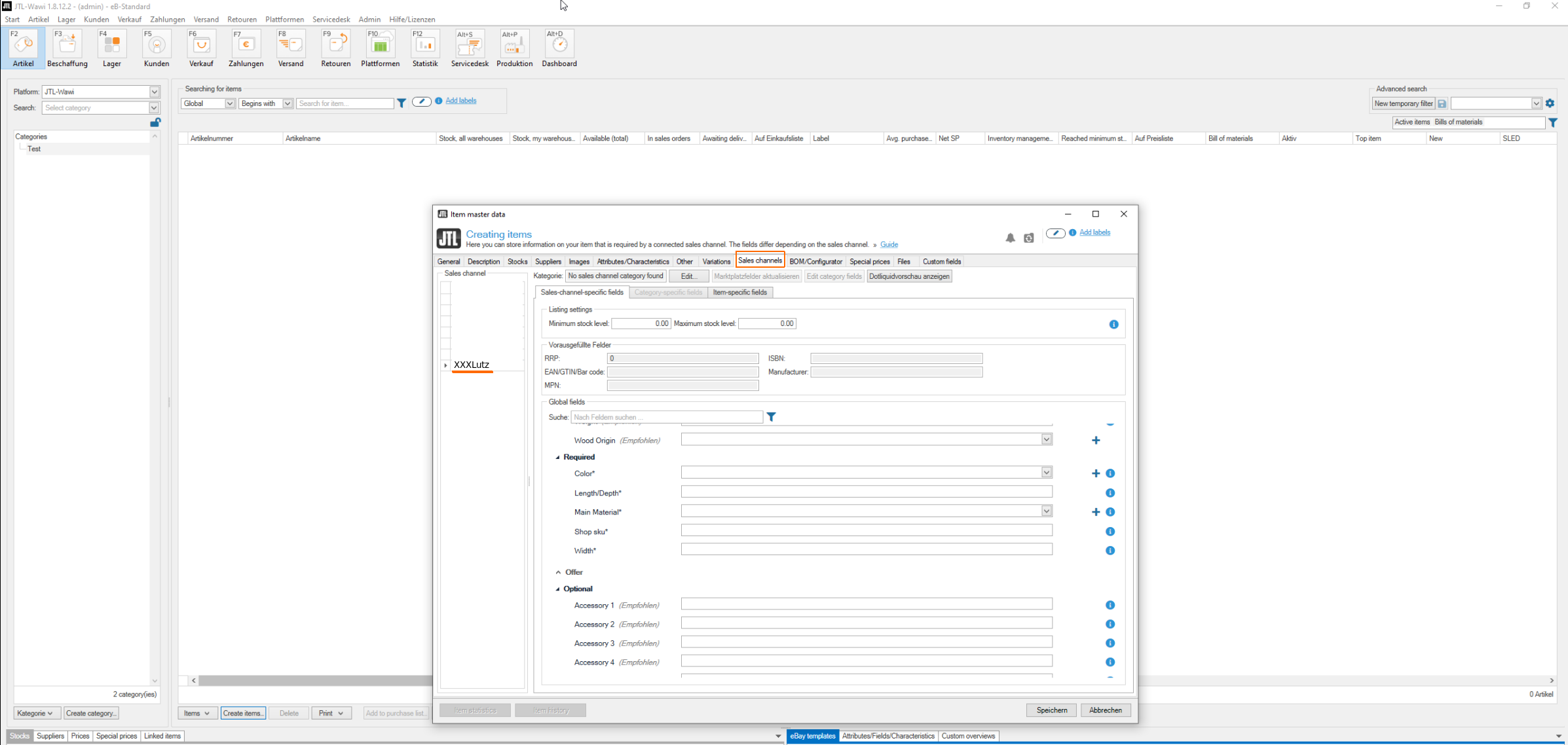Collapse the Required fields section
The height and width of the screenshot is (745, 1568).
click(558, 458)
